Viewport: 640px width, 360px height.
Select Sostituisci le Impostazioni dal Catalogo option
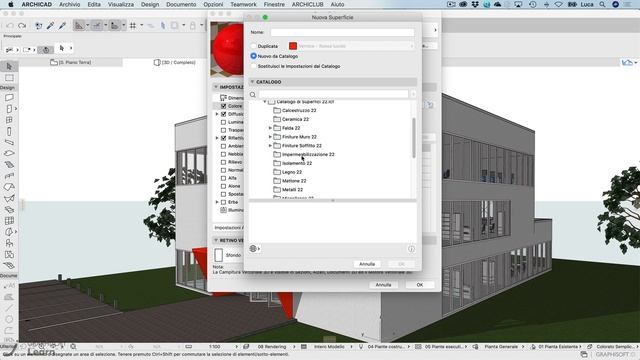point(253,66)
